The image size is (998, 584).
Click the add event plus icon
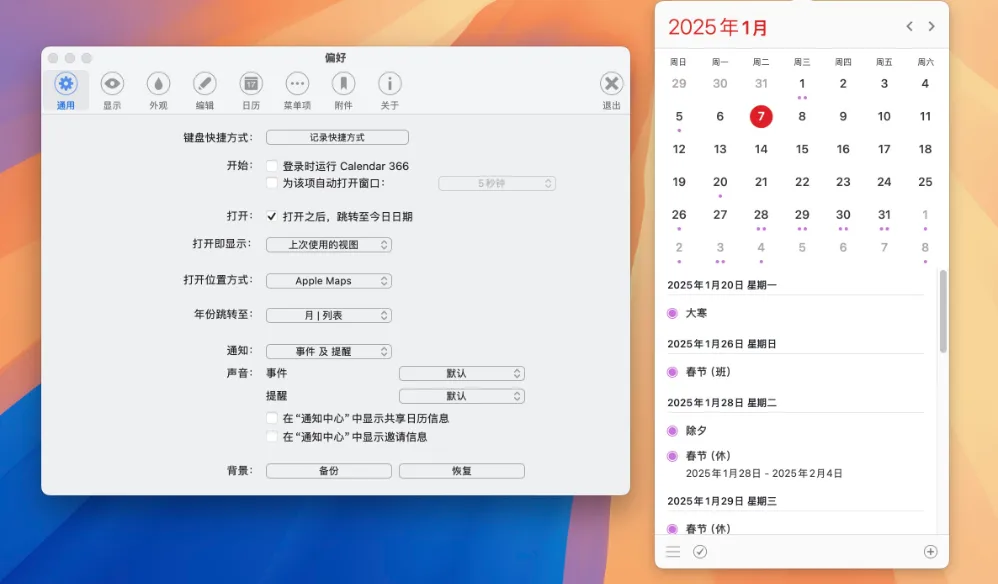(x=930, y=551)
